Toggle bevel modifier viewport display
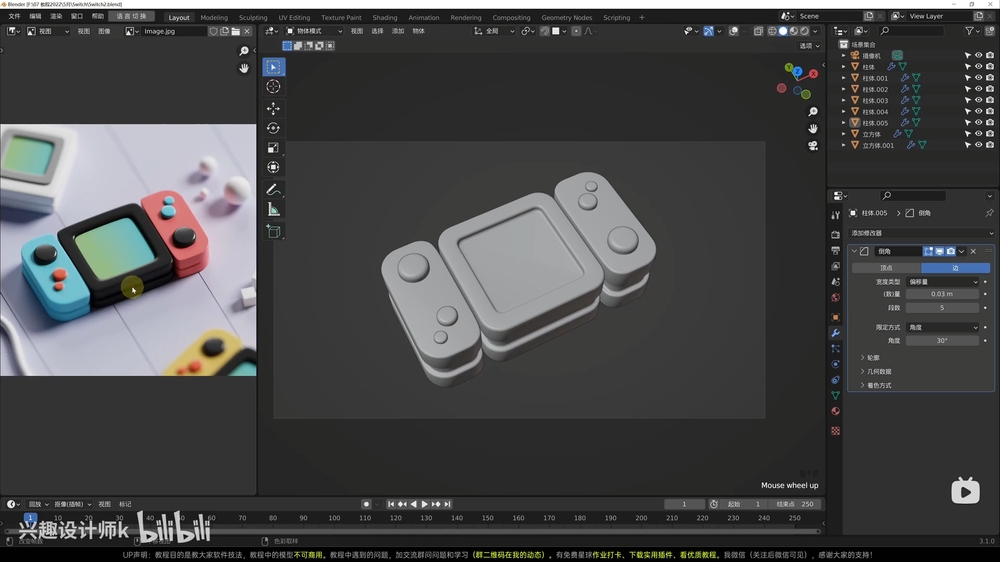The width and height of the screenshot is (1000, 562). click(x=939, y=251)
